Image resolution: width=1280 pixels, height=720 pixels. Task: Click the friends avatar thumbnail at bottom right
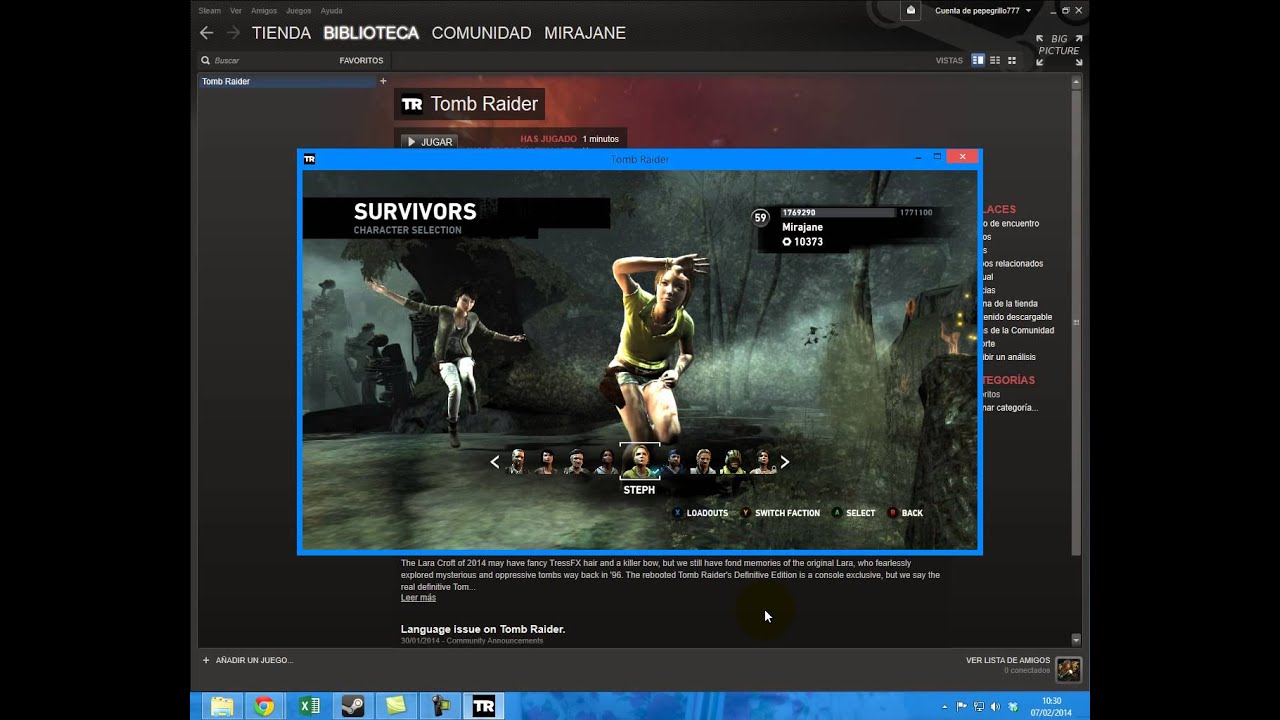[1068, 669]
